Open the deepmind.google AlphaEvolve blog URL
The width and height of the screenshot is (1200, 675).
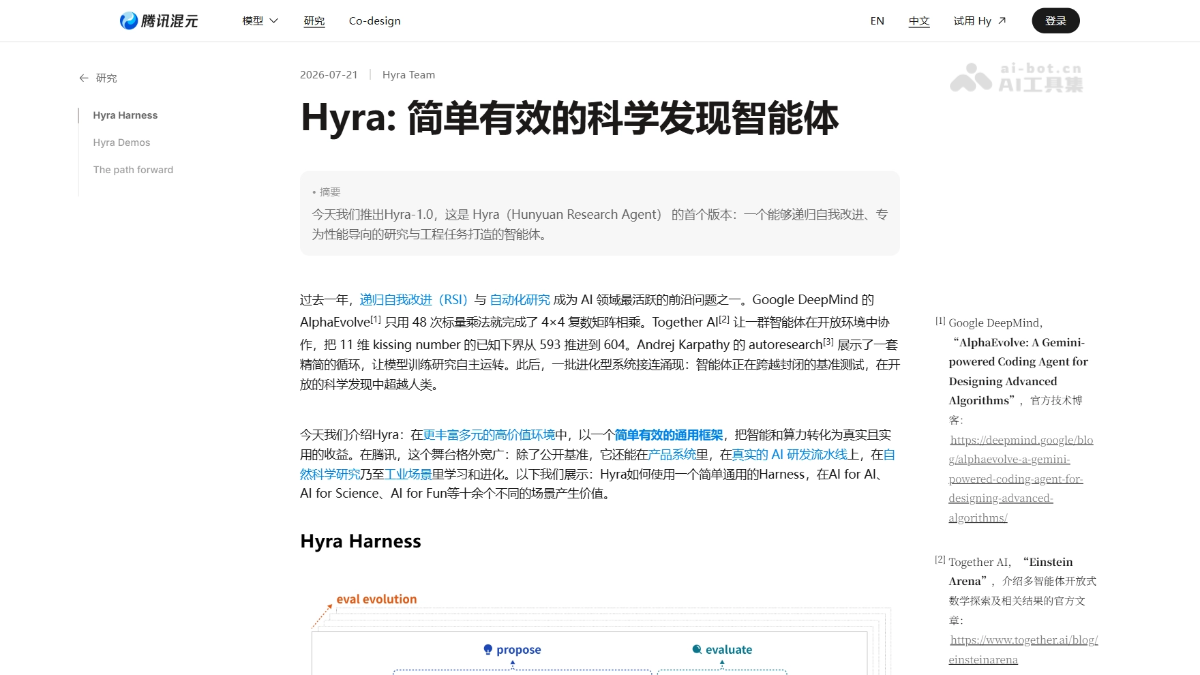pos(1021,478)
